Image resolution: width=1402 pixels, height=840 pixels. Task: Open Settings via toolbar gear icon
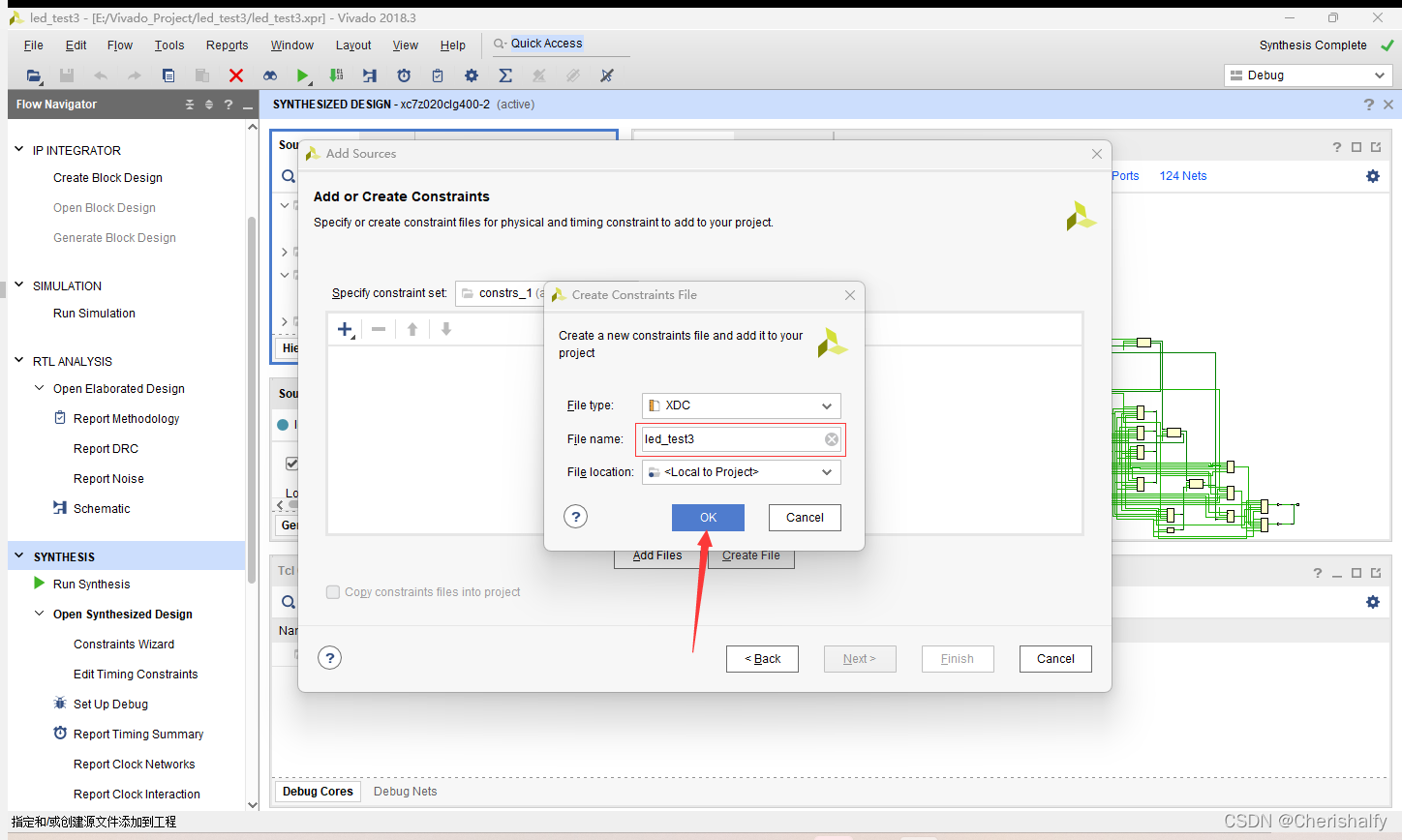472,75
